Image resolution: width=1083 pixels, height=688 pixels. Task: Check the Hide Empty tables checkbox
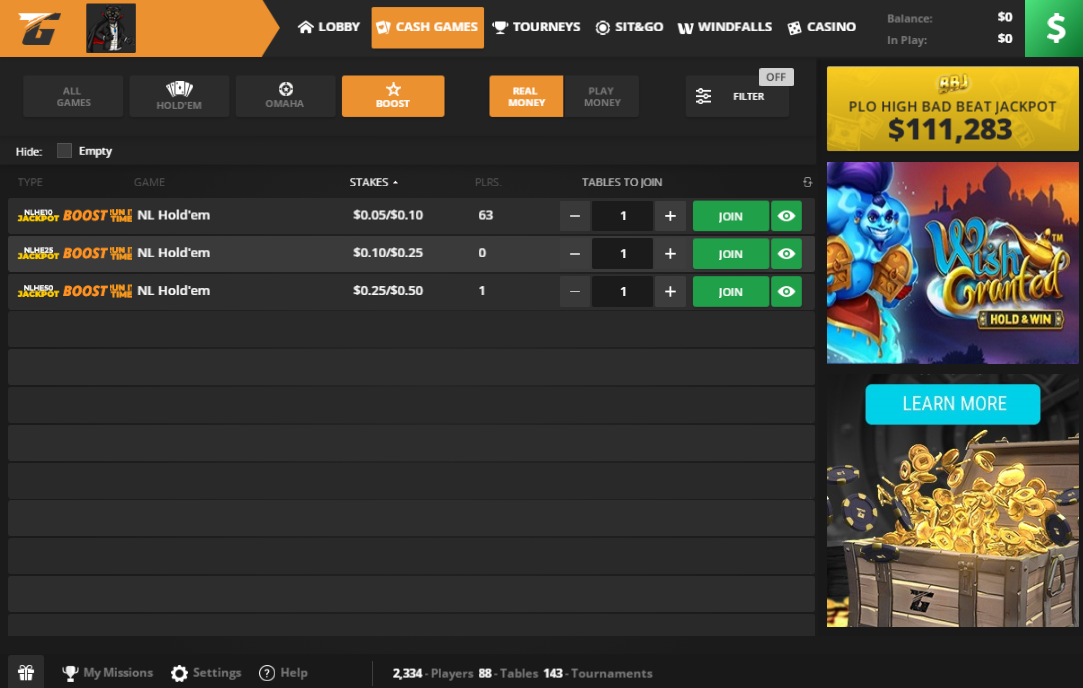point(64,151)
